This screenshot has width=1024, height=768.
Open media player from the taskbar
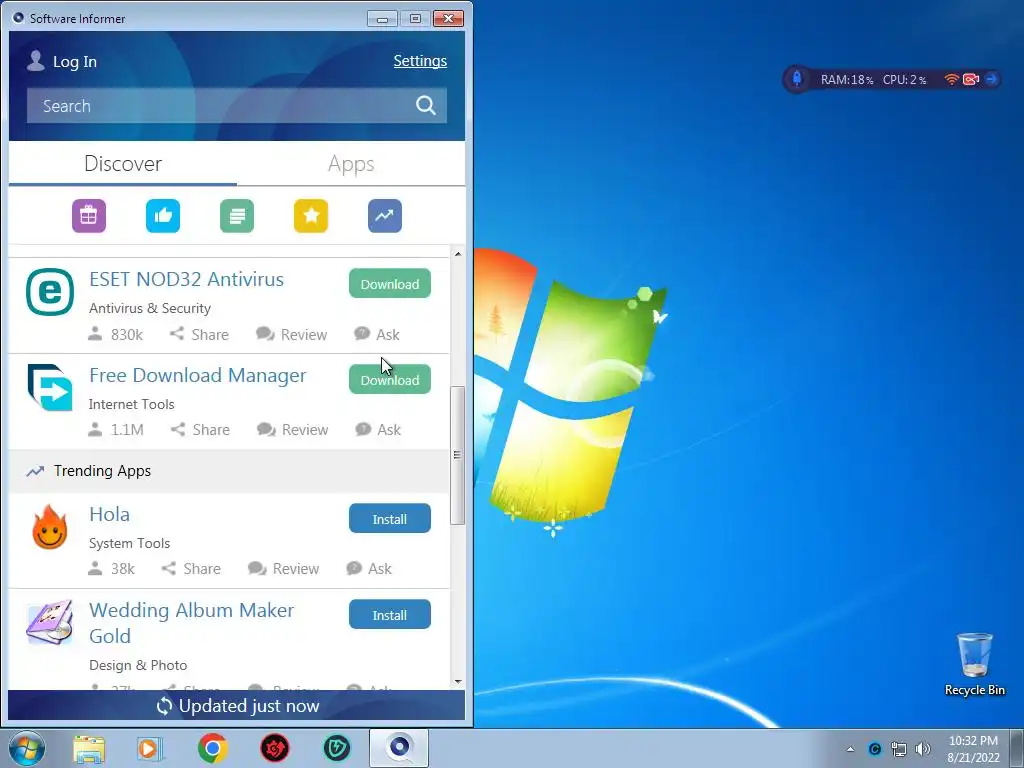150,749
